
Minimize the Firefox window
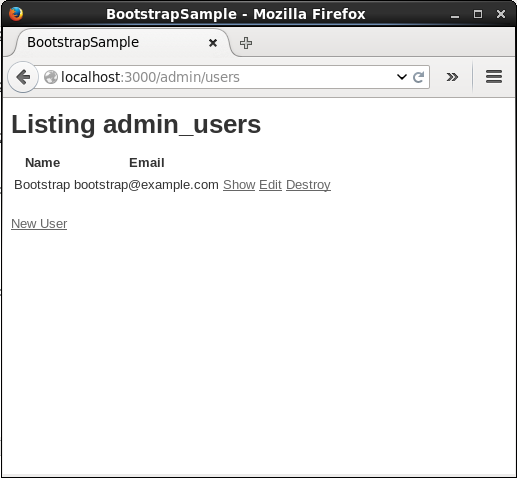point(455,15)
